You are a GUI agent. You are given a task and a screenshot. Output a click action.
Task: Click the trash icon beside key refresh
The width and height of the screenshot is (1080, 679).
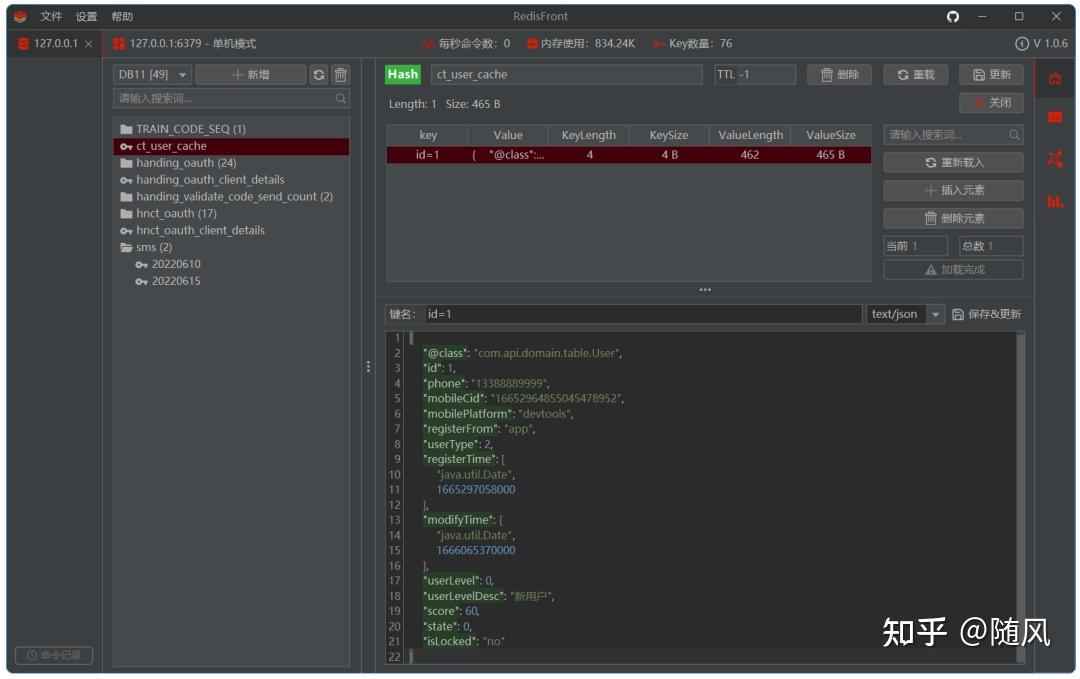pos(340,74)
